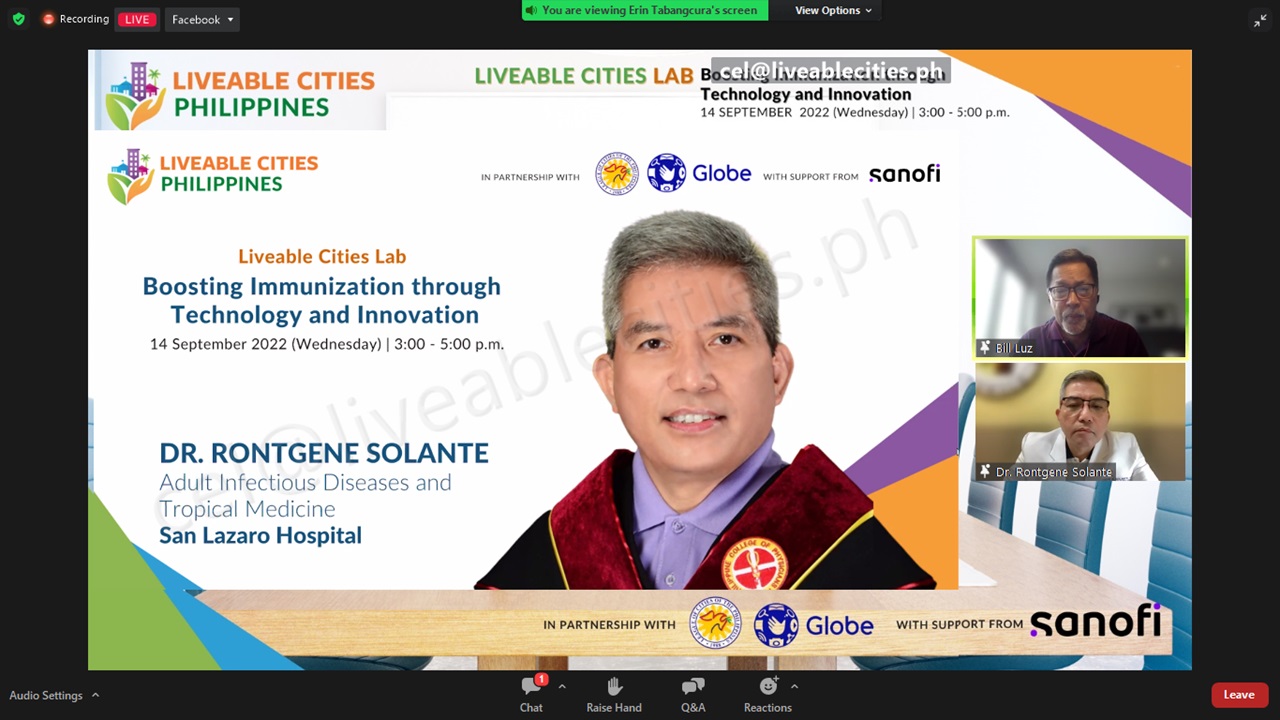
Task: Open the View Options dropdown
Action: click(x=833, y=10)
